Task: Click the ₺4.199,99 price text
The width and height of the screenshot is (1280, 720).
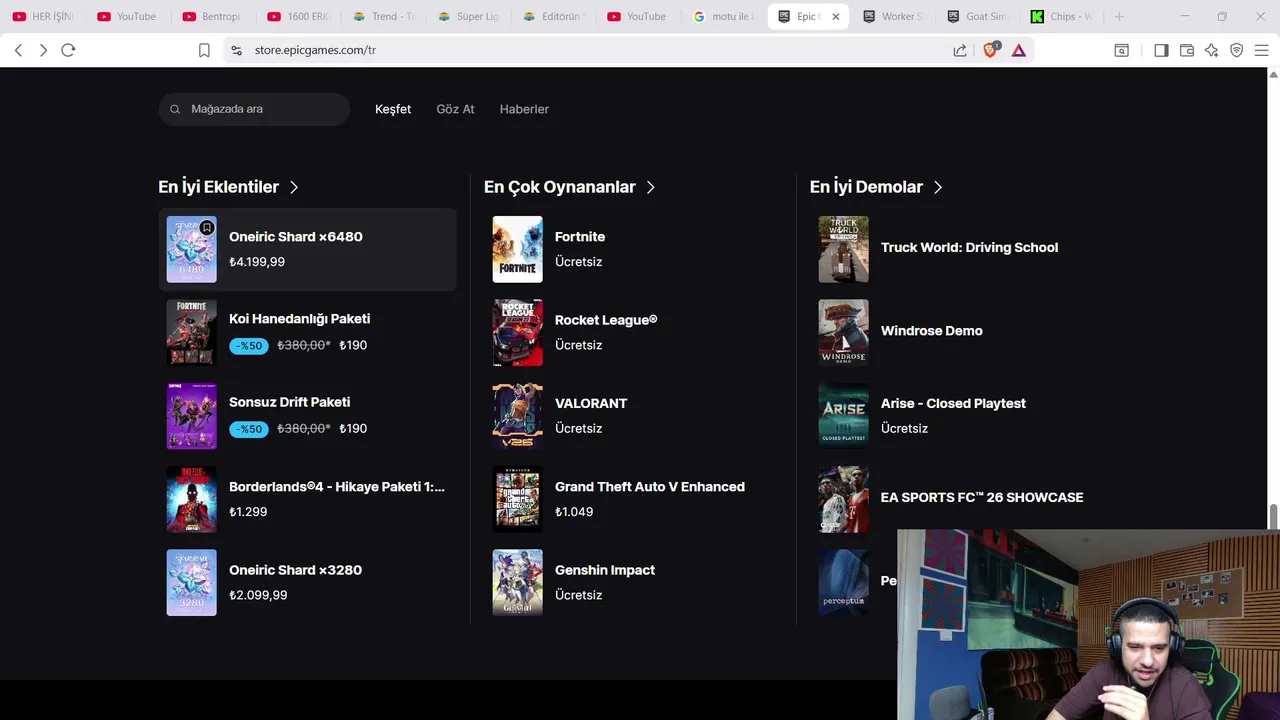Action: [257, 262]
